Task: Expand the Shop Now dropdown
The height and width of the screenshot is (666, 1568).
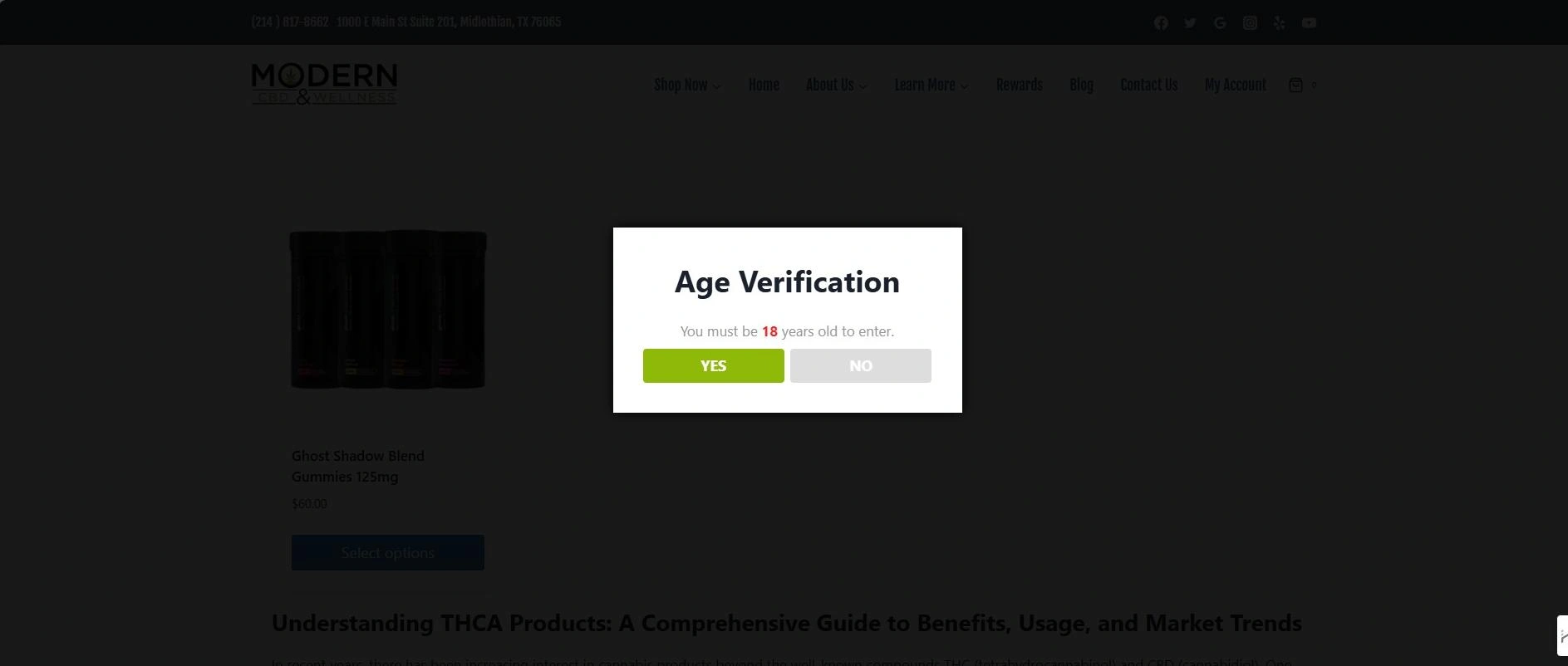Action: (686, 85)
